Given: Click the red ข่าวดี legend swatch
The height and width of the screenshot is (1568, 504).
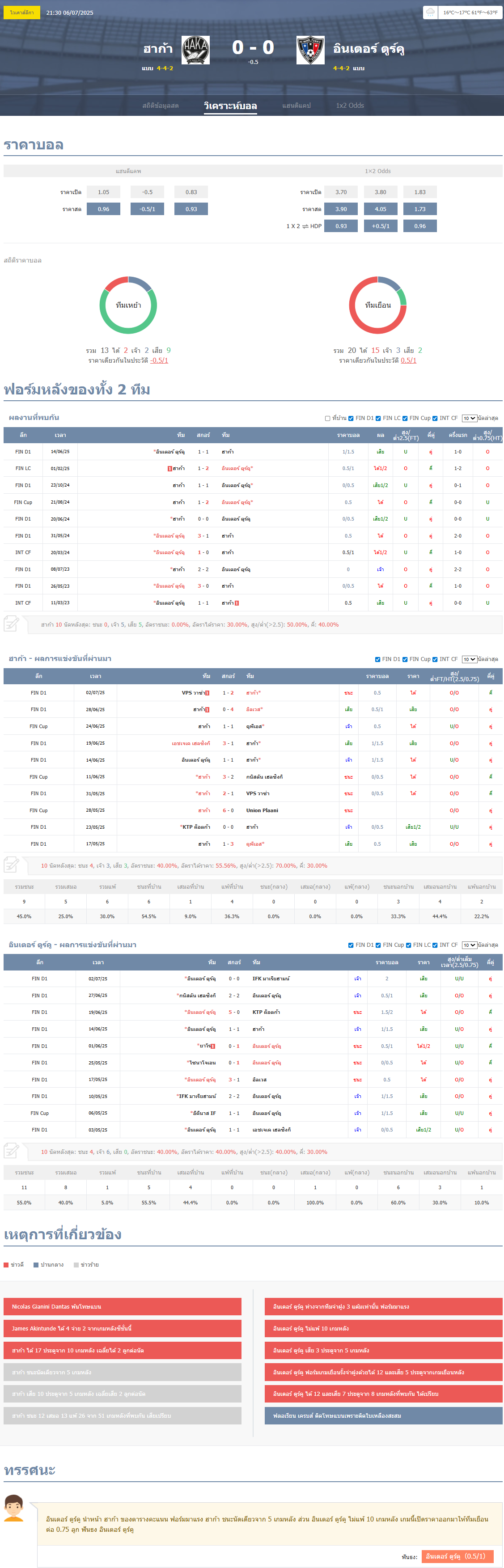Looking at the screenshot, I should click(6, 1265).
